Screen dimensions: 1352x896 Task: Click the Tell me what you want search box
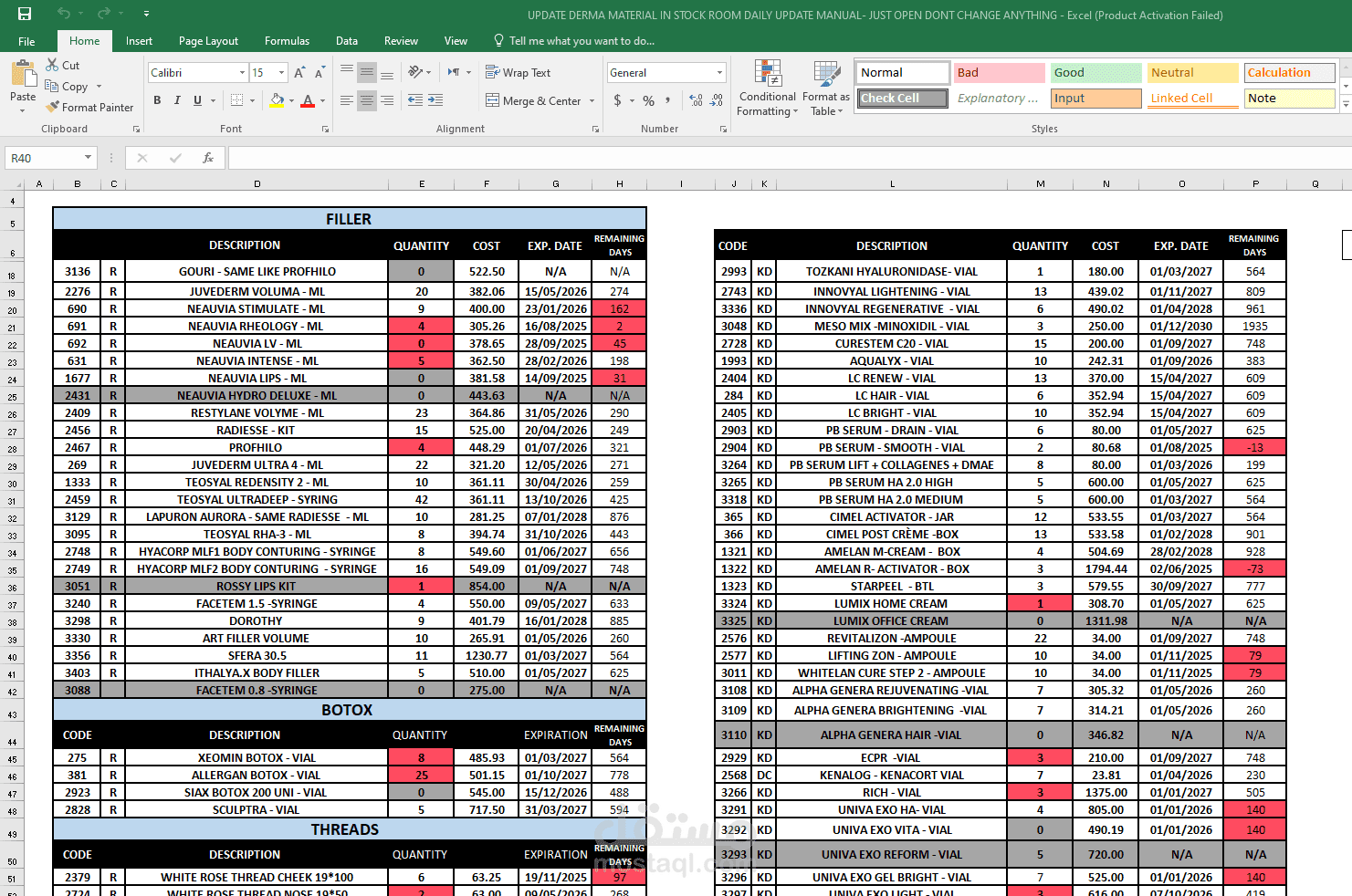[574, 41]
